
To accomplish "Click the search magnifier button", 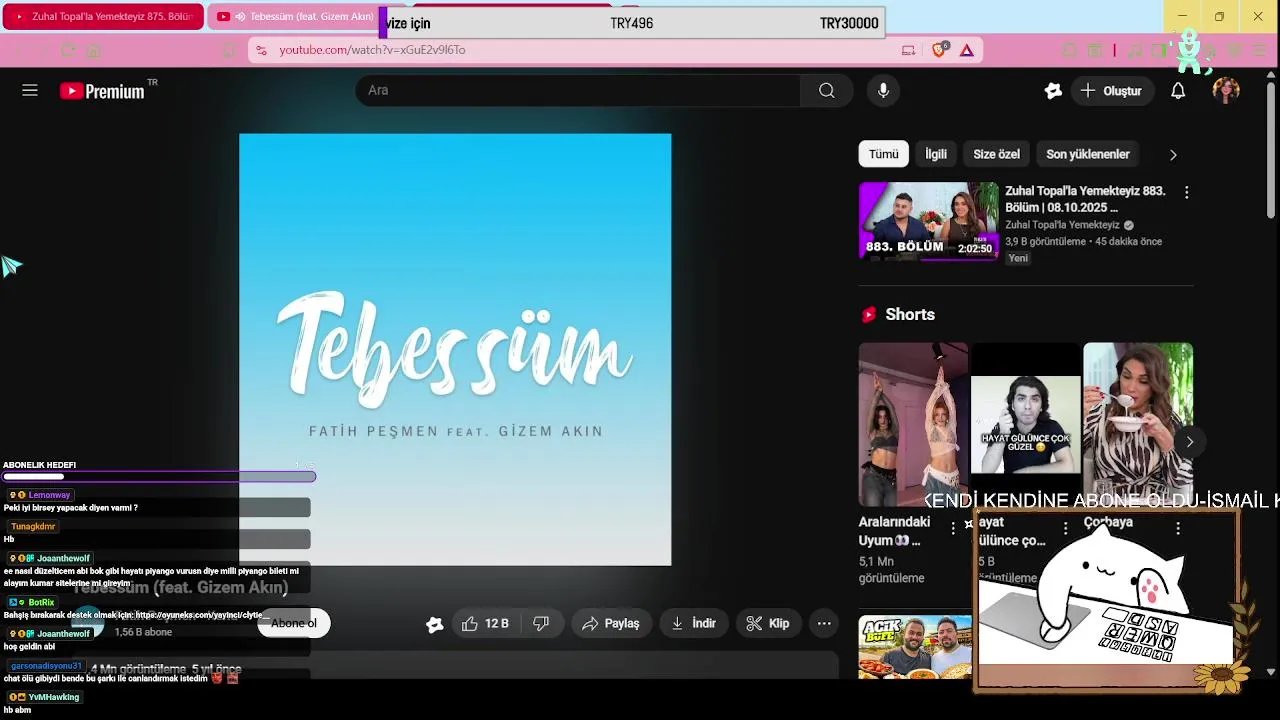I will (826, 90).
